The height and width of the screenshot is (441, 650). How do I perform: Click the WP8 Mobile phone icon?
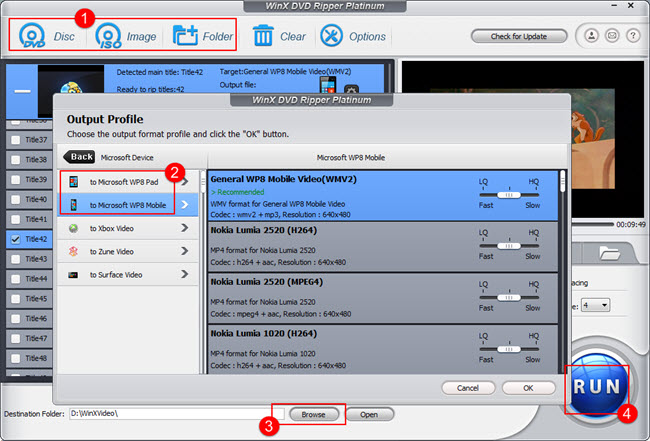coord(73,205)
